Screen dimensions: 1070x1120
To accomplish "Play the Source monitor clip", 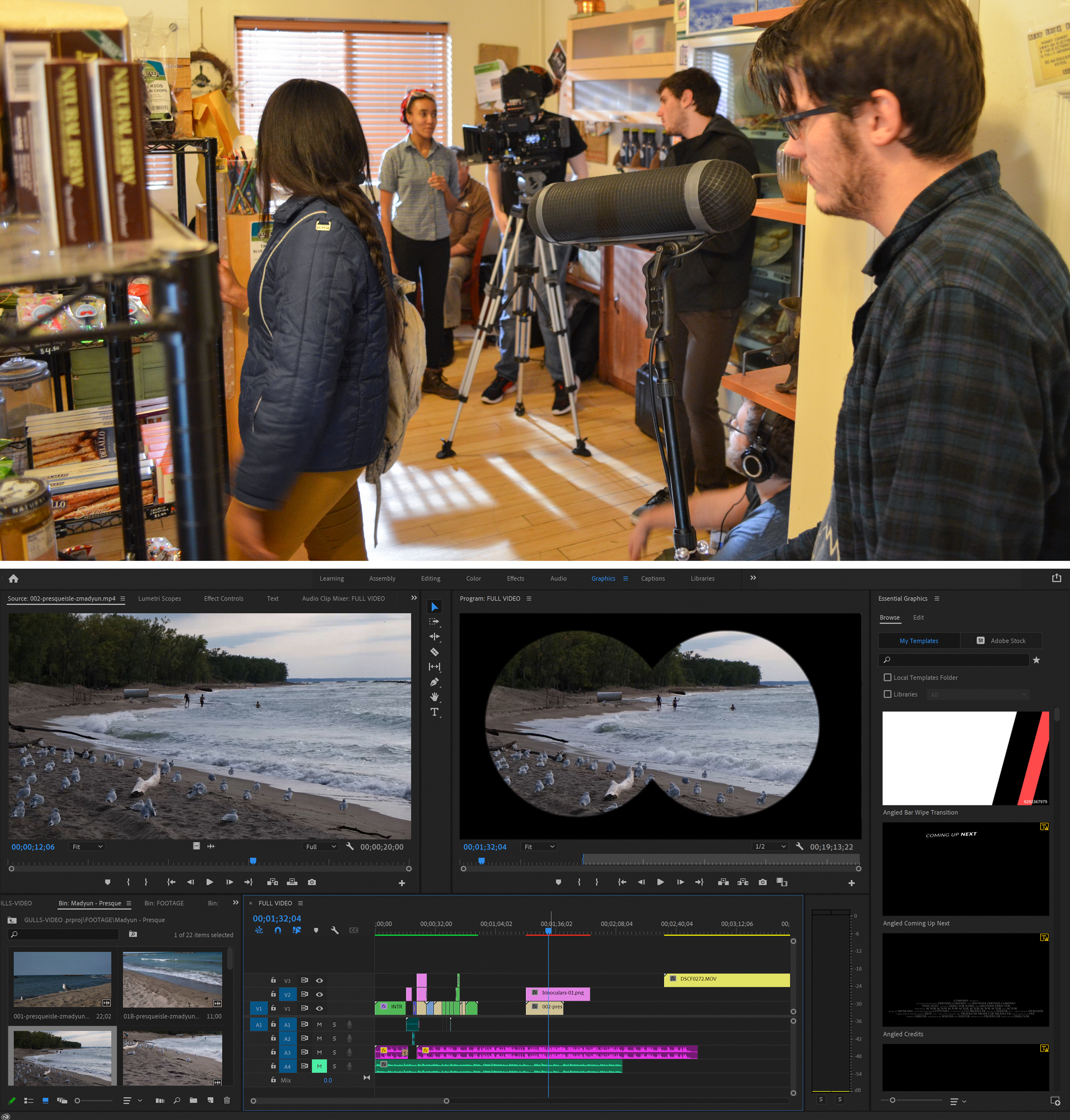I will tap(210, 882).
